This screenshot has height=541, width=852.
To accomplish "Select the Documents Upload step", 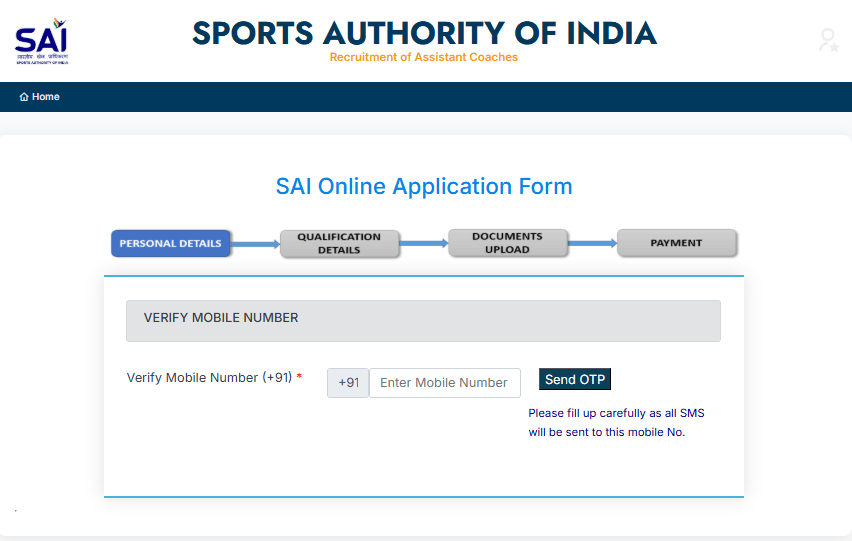I will 508,243.
